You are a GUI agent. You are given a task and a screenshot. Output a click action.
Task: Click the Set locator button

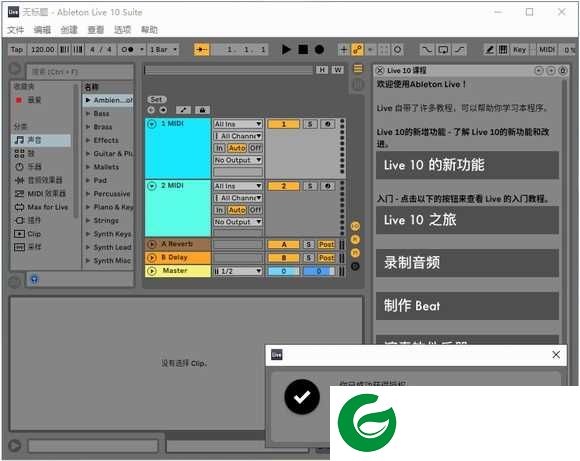point(156,99)
